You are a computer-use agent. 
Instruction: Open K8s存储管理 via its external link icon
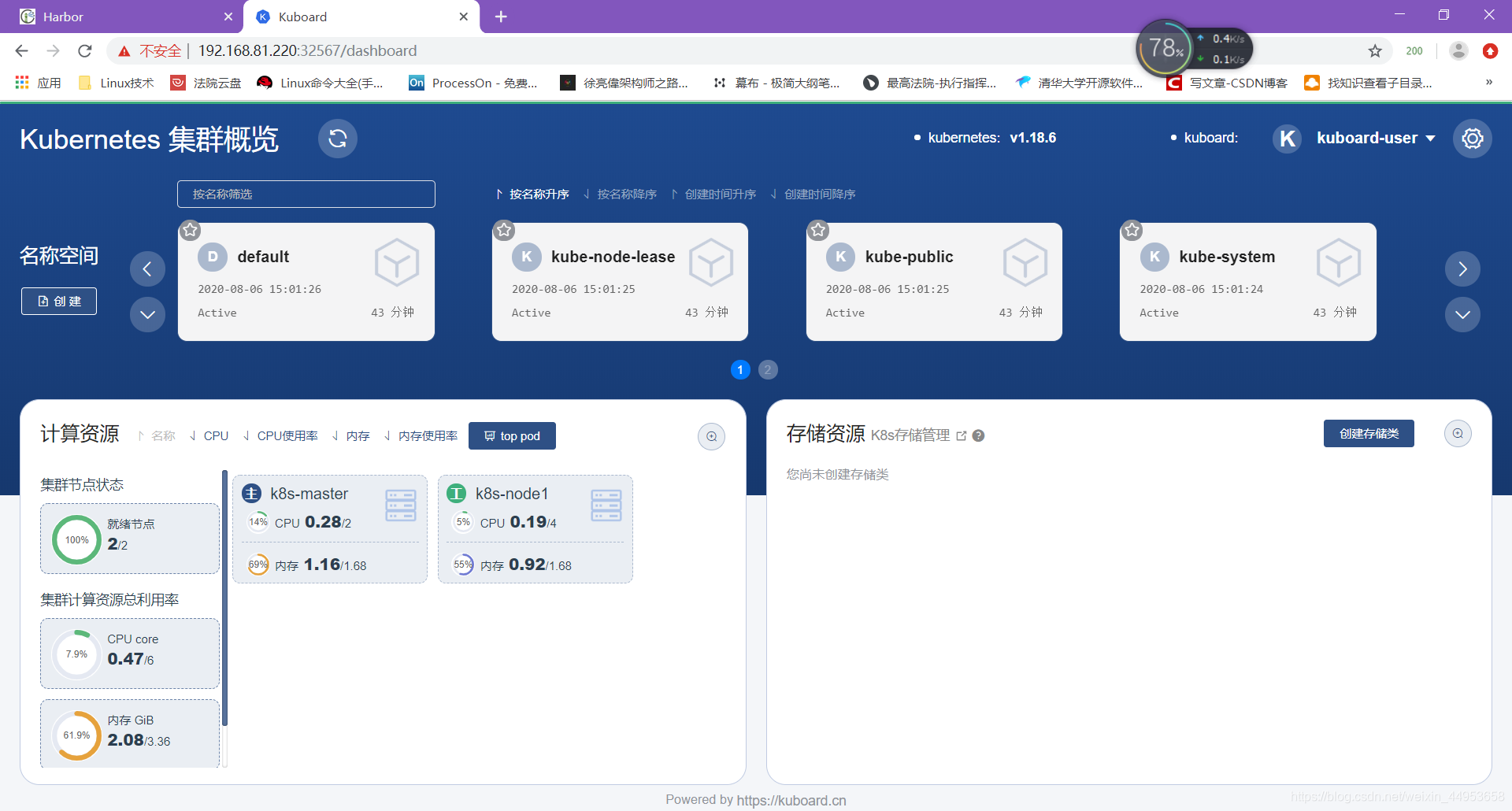(962, 435)
